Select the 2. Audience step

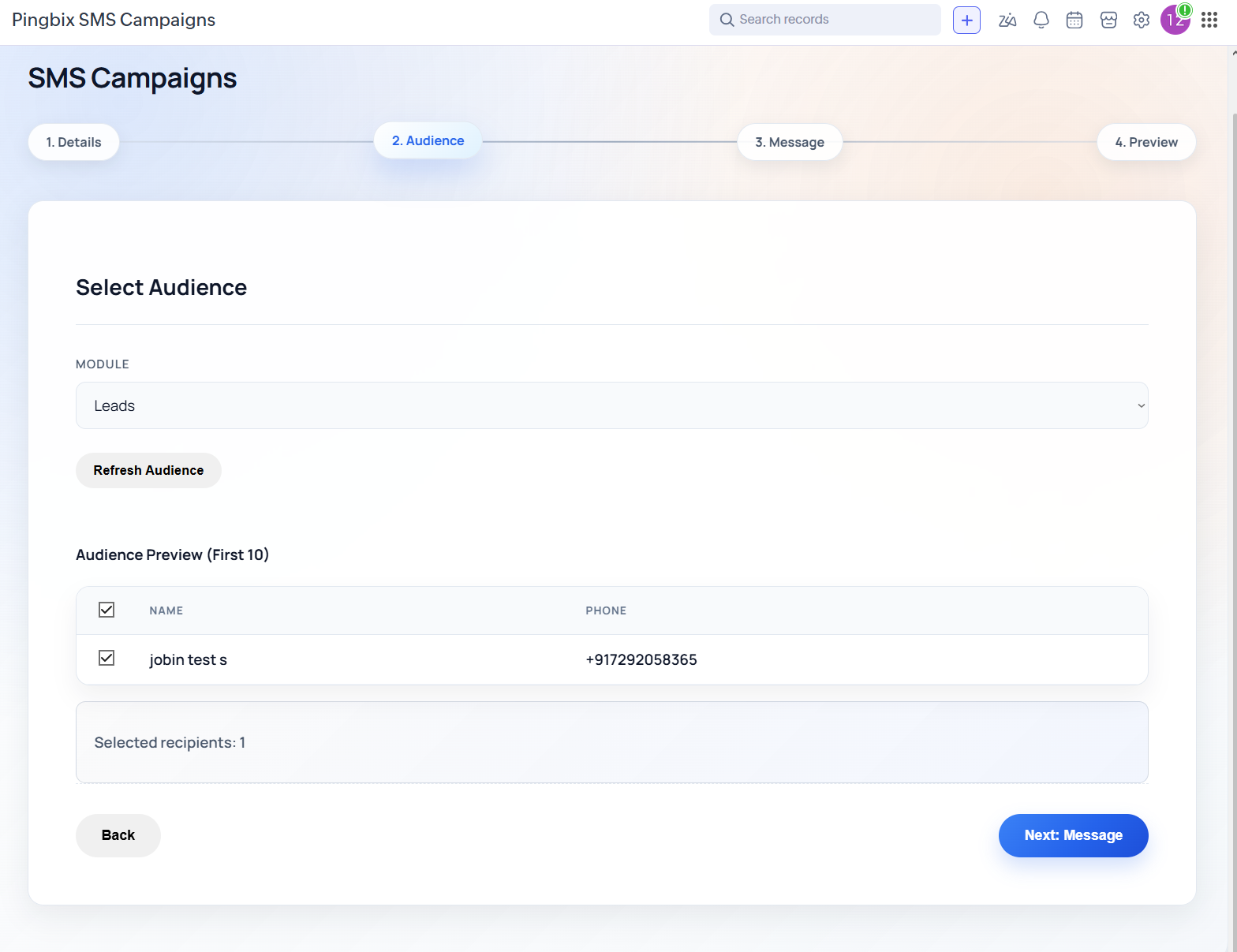[428, 140]
